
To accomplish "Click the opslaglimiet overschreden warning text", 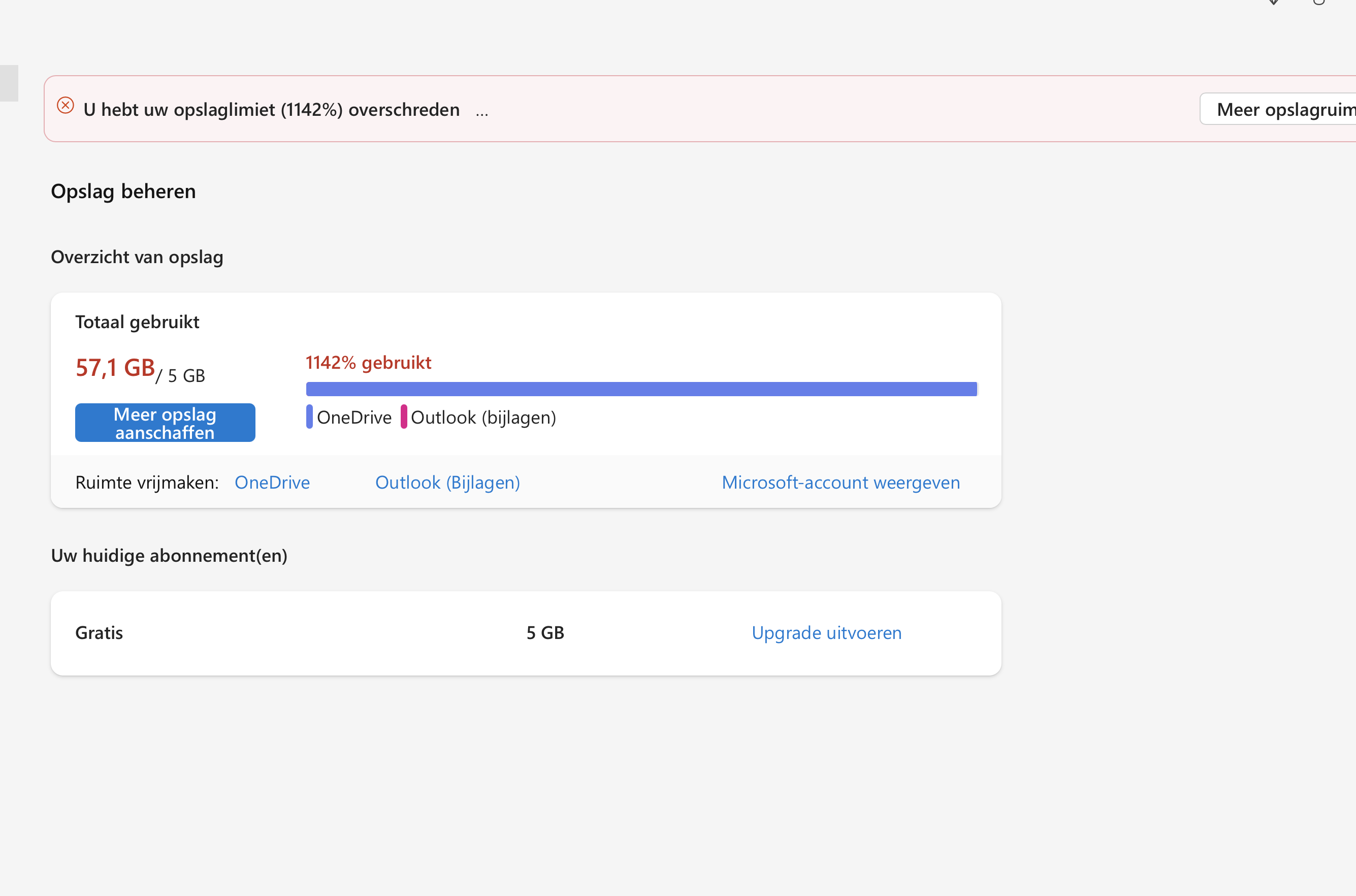I will (x=272, y=109).
